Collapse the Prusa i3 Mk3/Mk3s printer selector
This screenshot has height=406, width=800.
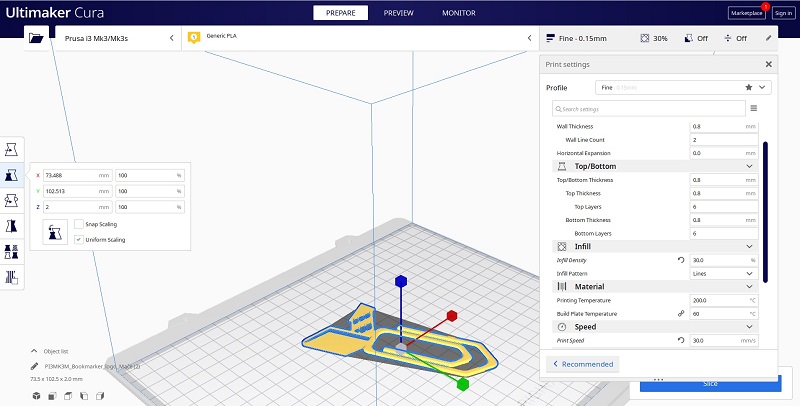click(171, 38)
